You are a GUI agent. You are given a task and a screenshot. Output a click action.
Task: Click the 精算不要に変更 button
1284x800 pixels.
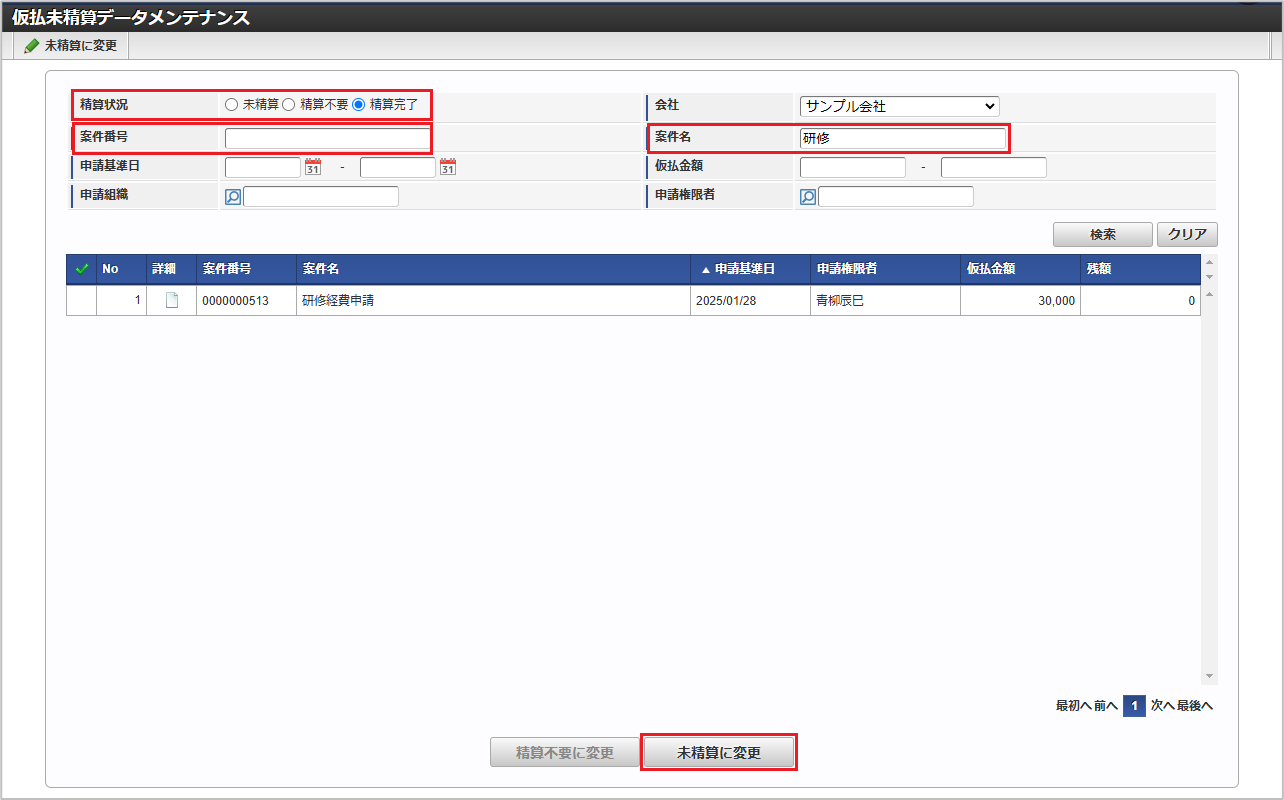565,753
